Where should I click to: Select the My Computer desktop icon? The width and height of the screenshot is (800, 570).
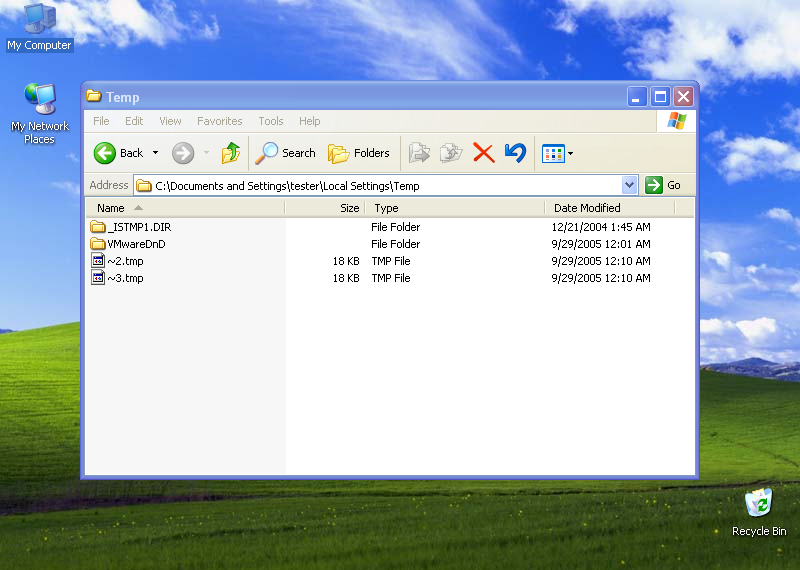(x=40, y=19)
